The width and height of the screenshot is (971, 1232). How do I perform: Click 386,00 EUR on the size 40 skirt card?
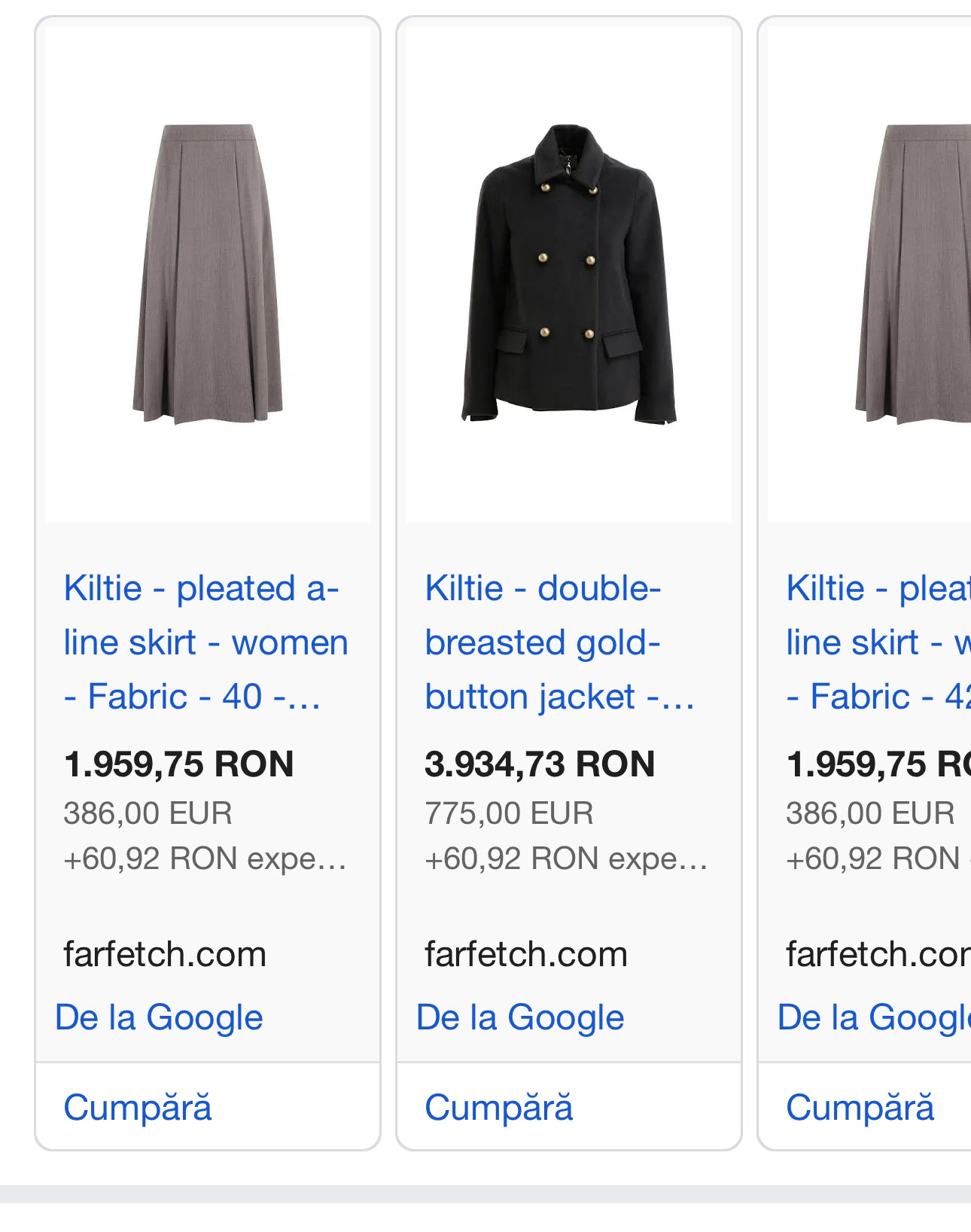click(x=148, y=813)
